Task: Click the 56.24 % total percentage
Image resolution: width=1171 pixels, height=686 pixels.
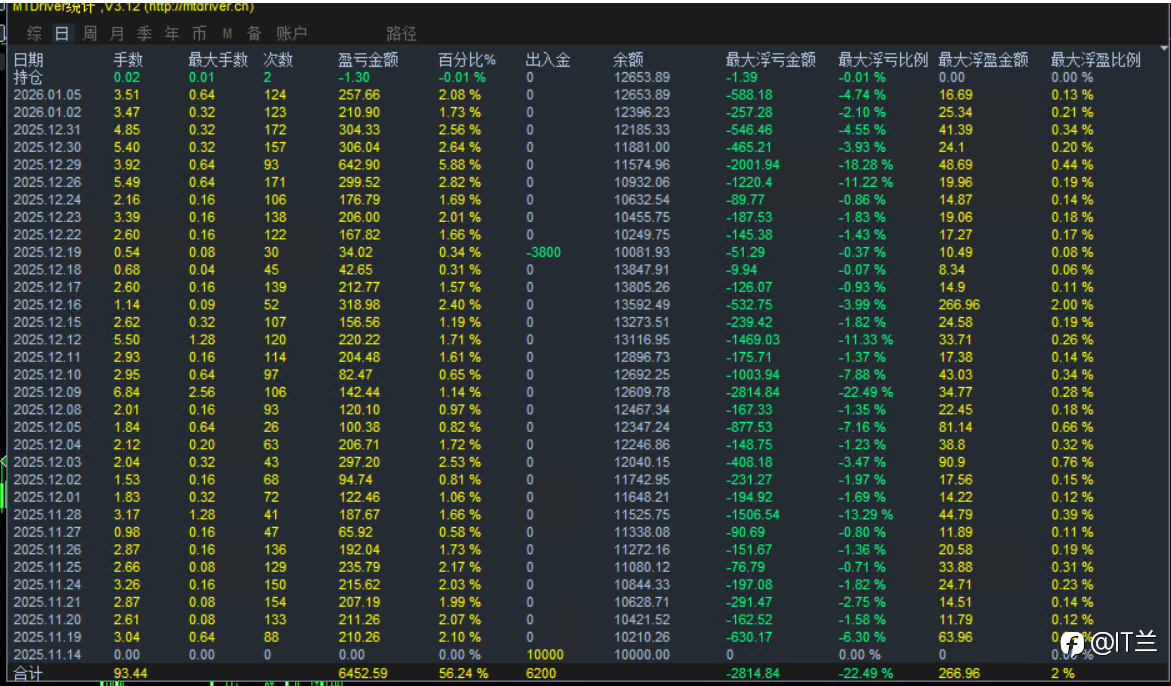Action: pyautogui.click(x=463, y=673)
